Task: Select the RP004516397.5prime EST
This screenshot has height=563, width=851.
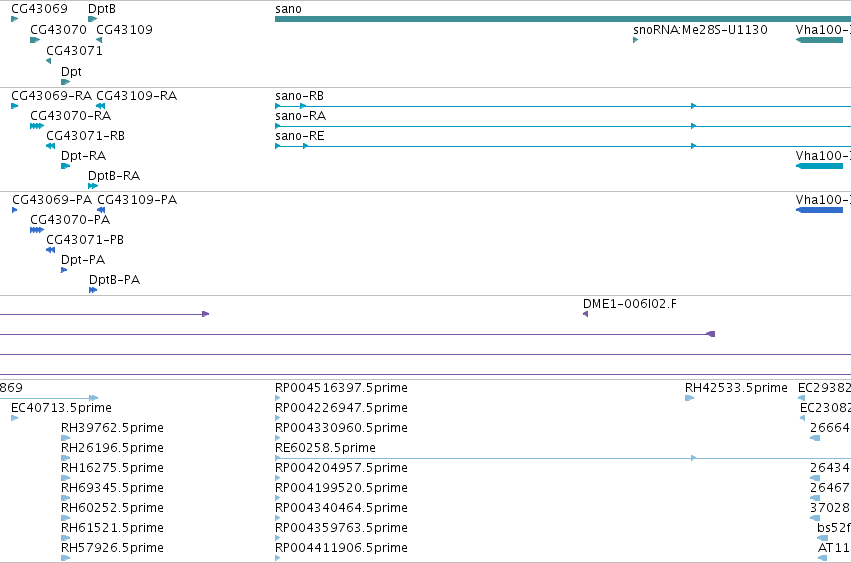Action: coord(278,398)
